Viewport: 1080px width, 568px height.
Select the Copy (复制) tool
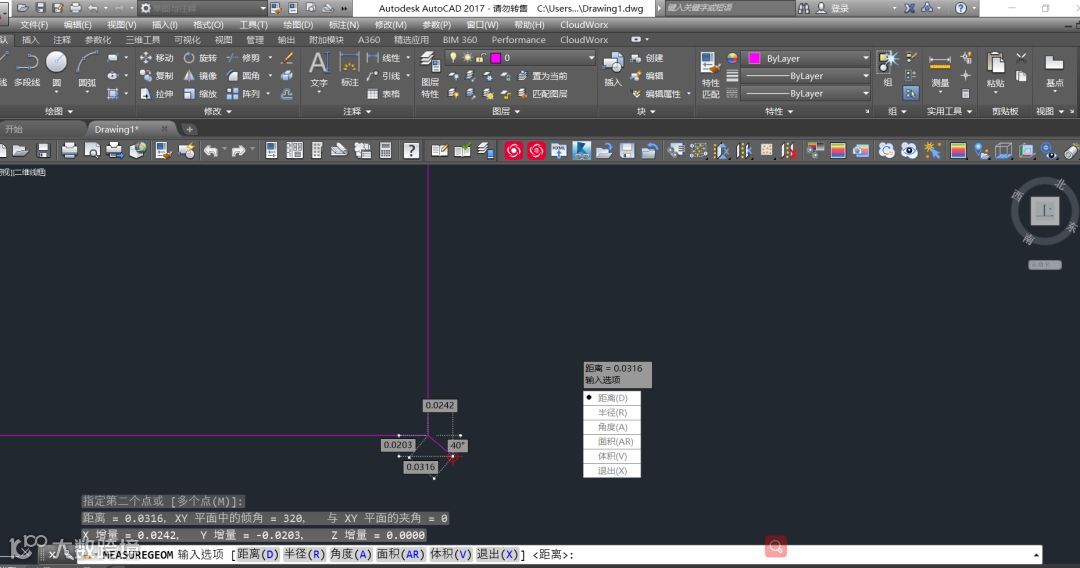pyautogui.click(x=156, y=76)
